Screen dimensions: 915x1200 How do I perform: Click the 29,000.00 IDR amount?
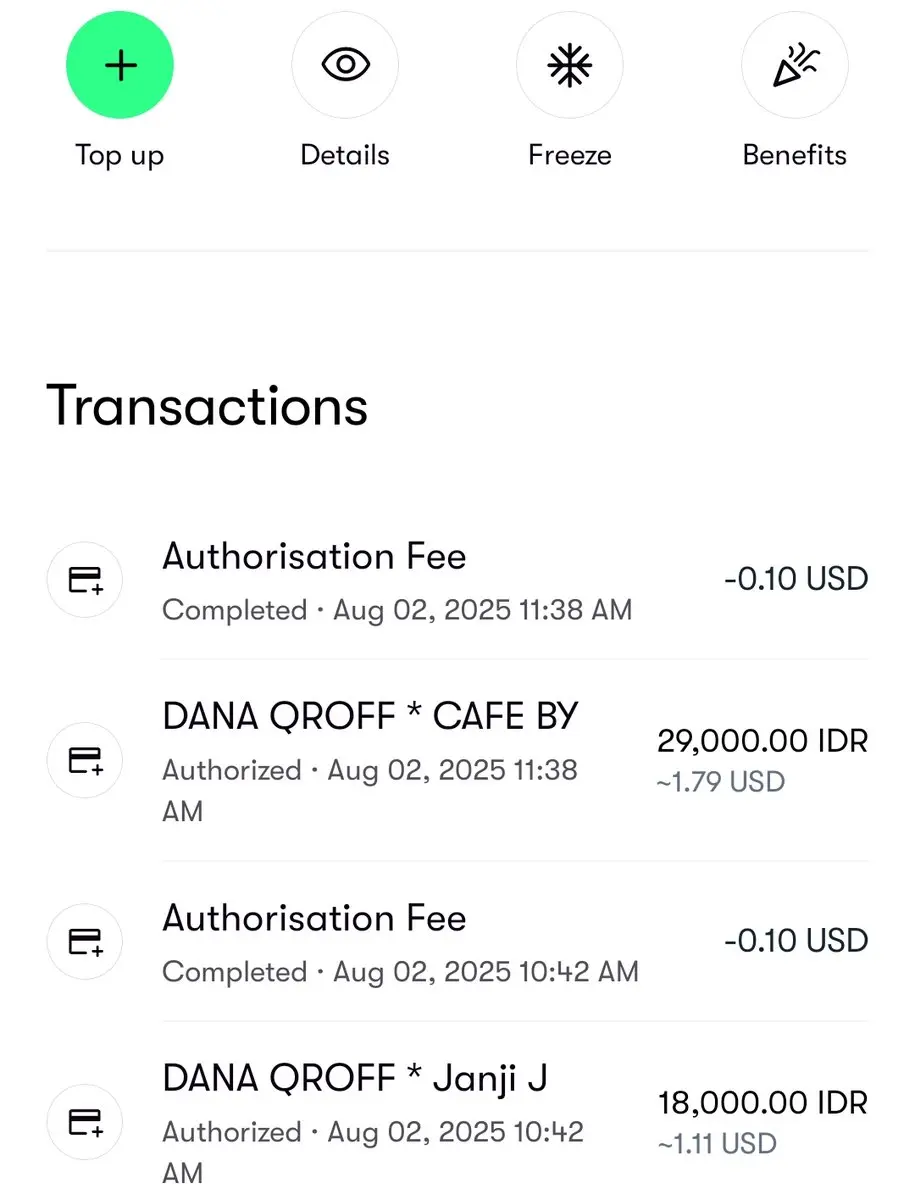pyautogui.click(x=763, y=741)
